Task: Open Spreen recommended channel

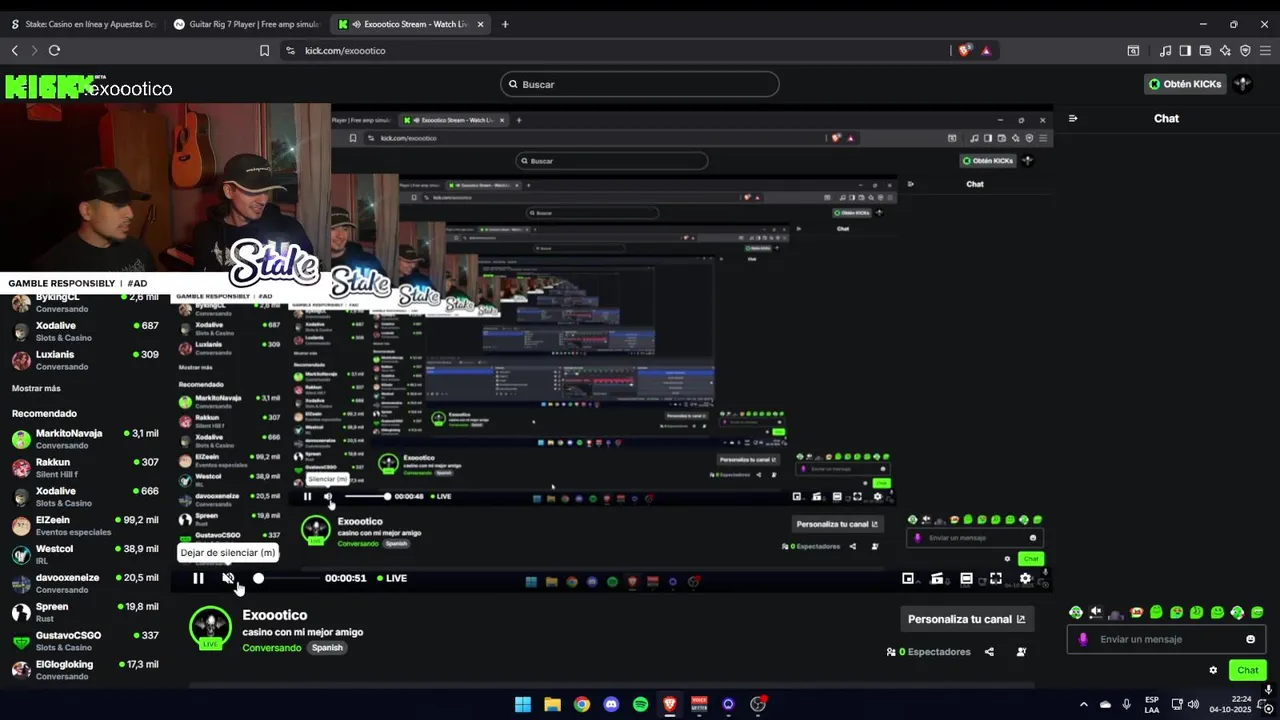Action: pyautogui.click(x=85, y=612)
